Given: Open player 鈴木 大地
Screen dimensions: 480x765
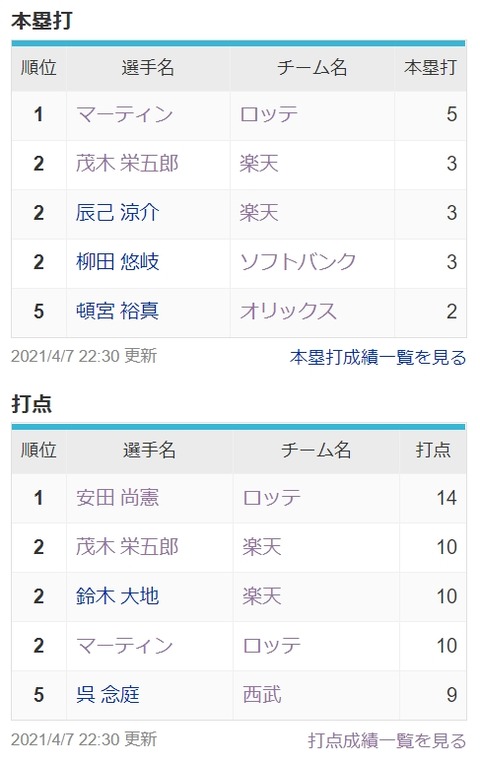Looking at the screenshot, I should [118, 596].
